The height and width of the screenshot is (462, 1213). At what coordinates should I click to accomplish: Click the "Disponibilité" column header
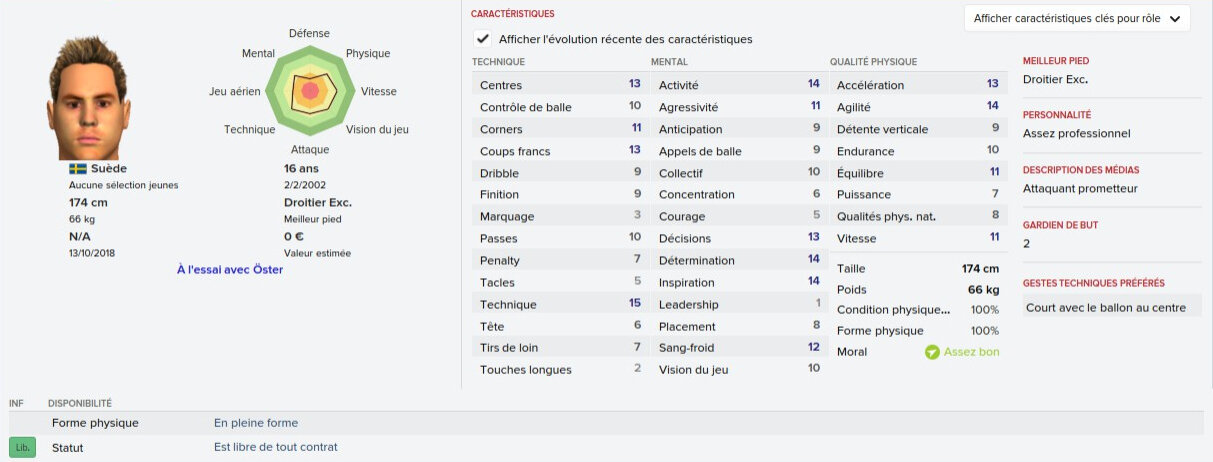(x=79, y=403)
